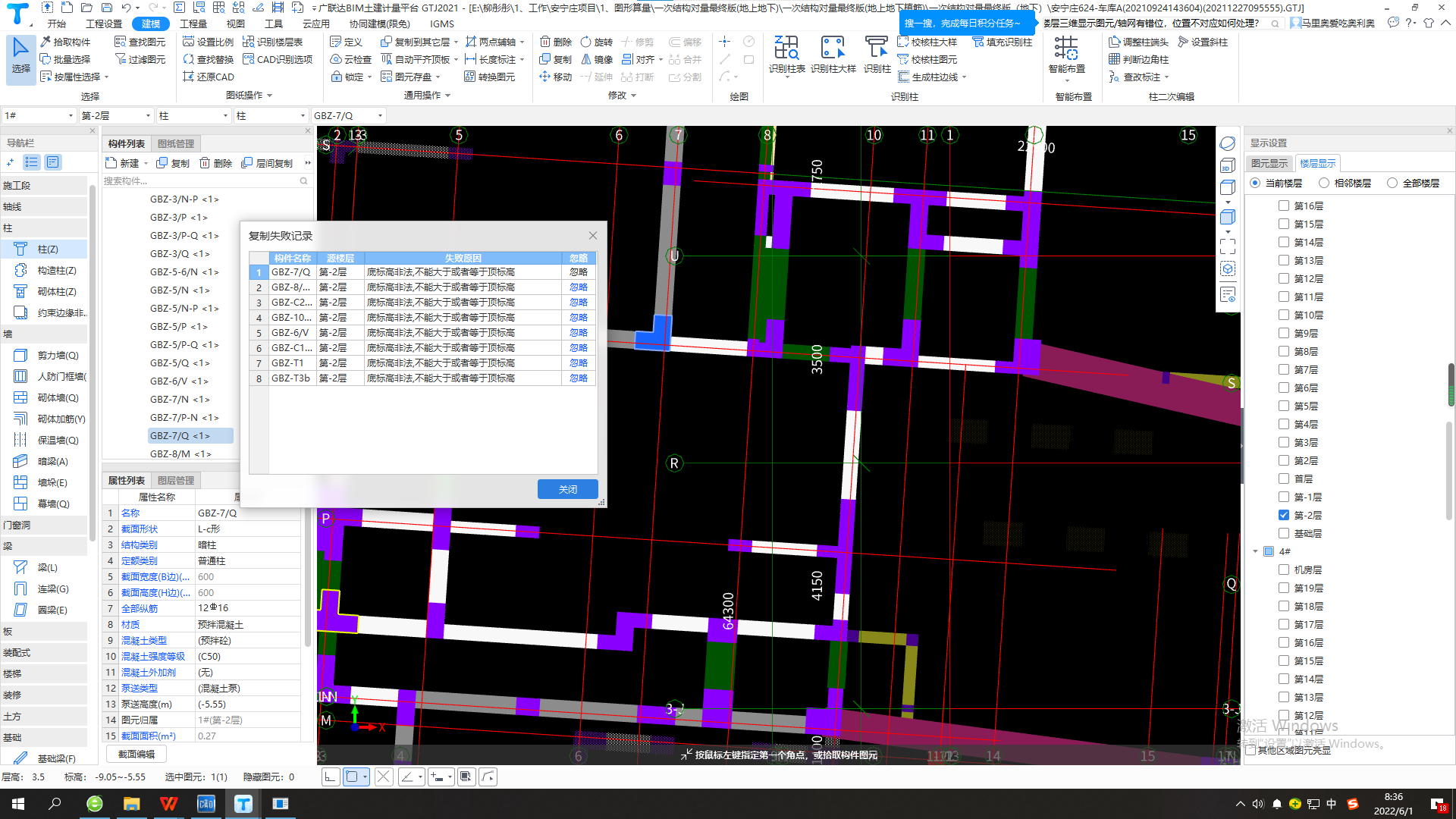Open File Explorer in taskbar
Image resolution: width=1456 pixels, height=819 pixels.
click(x=131, y=804)
